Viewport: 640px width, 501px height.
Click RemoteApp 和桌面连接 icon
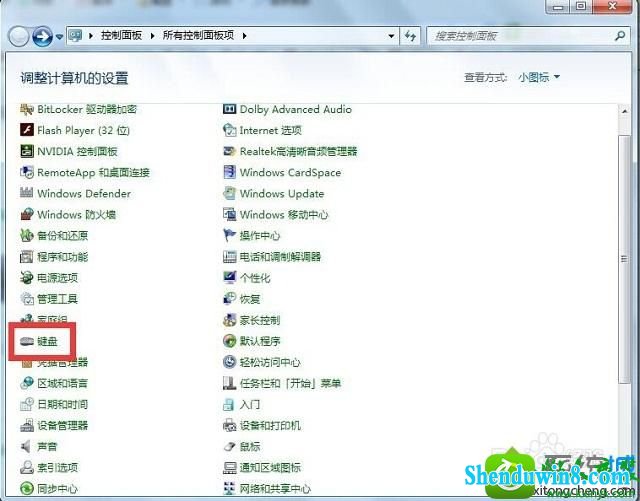click(x=27, y=173)
